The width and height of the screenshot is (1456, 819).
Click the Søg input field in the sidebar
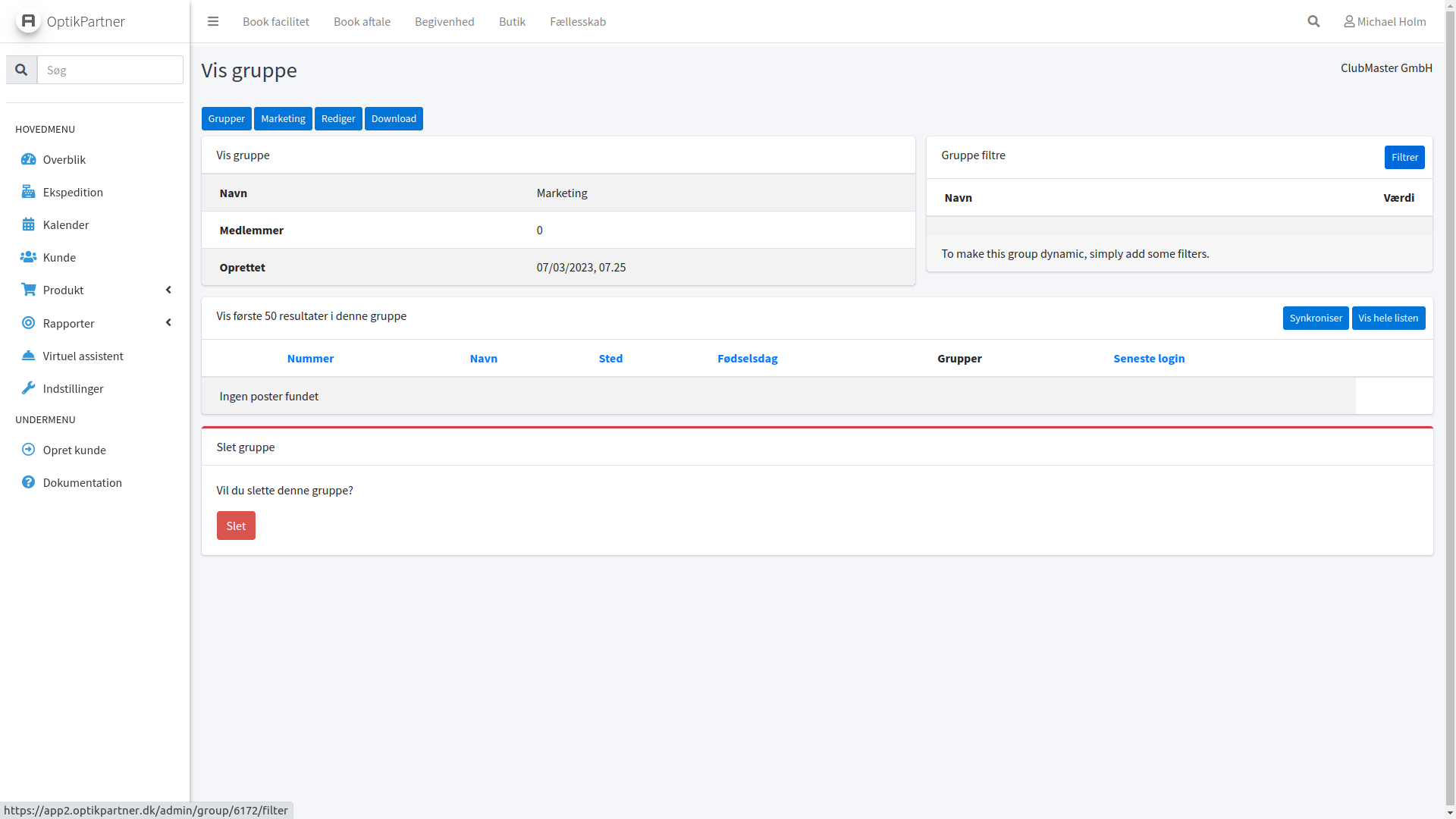(x=110, y=70)
